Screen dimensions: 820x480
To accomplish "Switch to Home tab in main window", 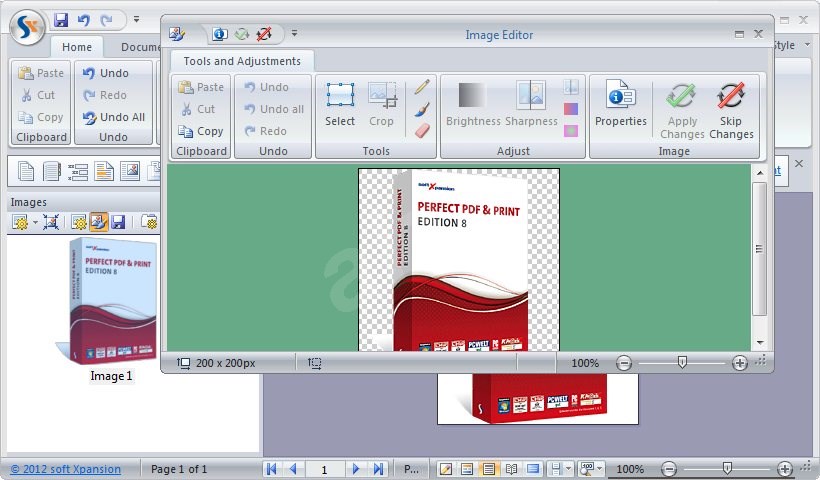I will pyautogui.click(x=77, y=47).
